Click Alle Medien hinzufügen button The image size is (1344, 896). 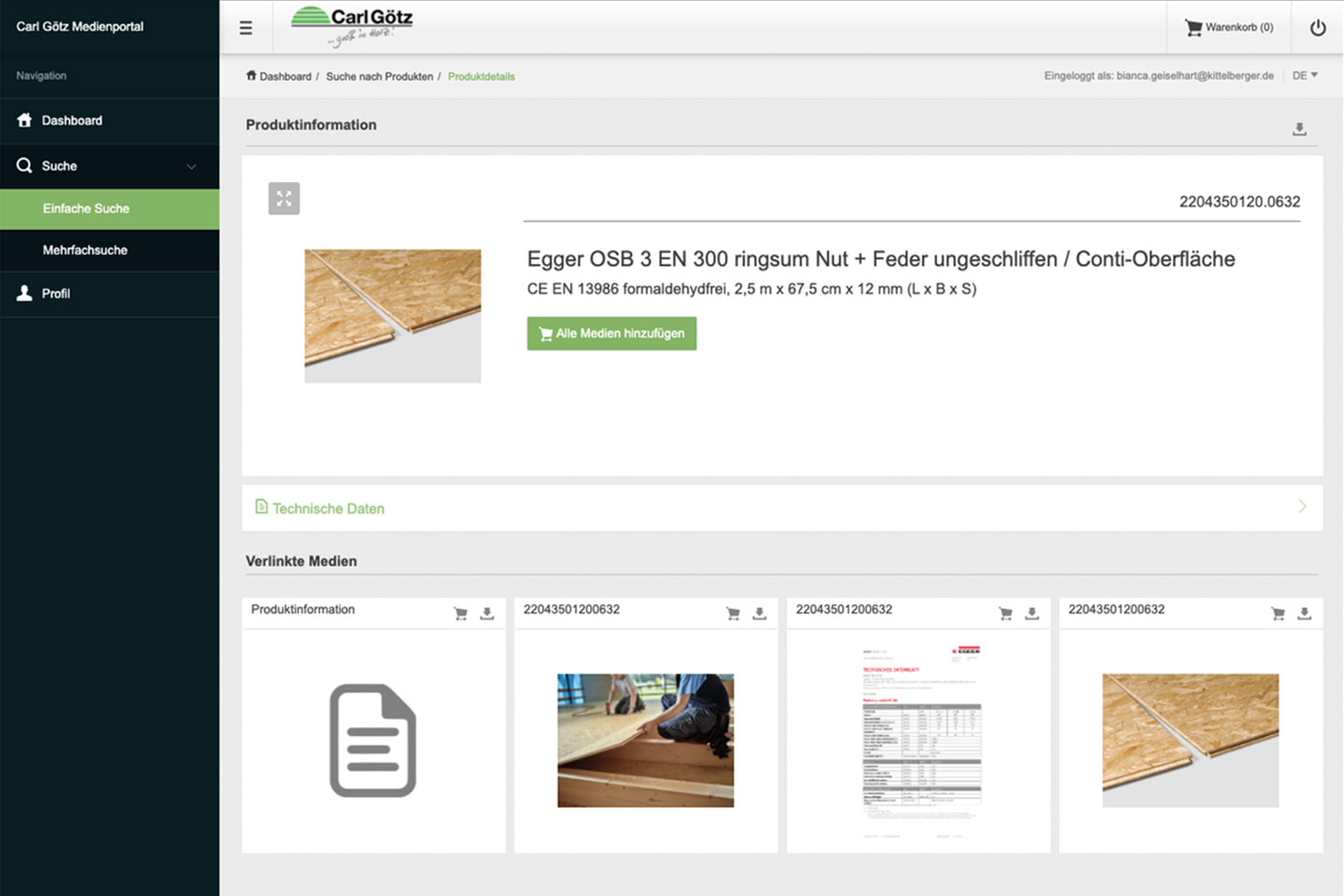(611, 333)
